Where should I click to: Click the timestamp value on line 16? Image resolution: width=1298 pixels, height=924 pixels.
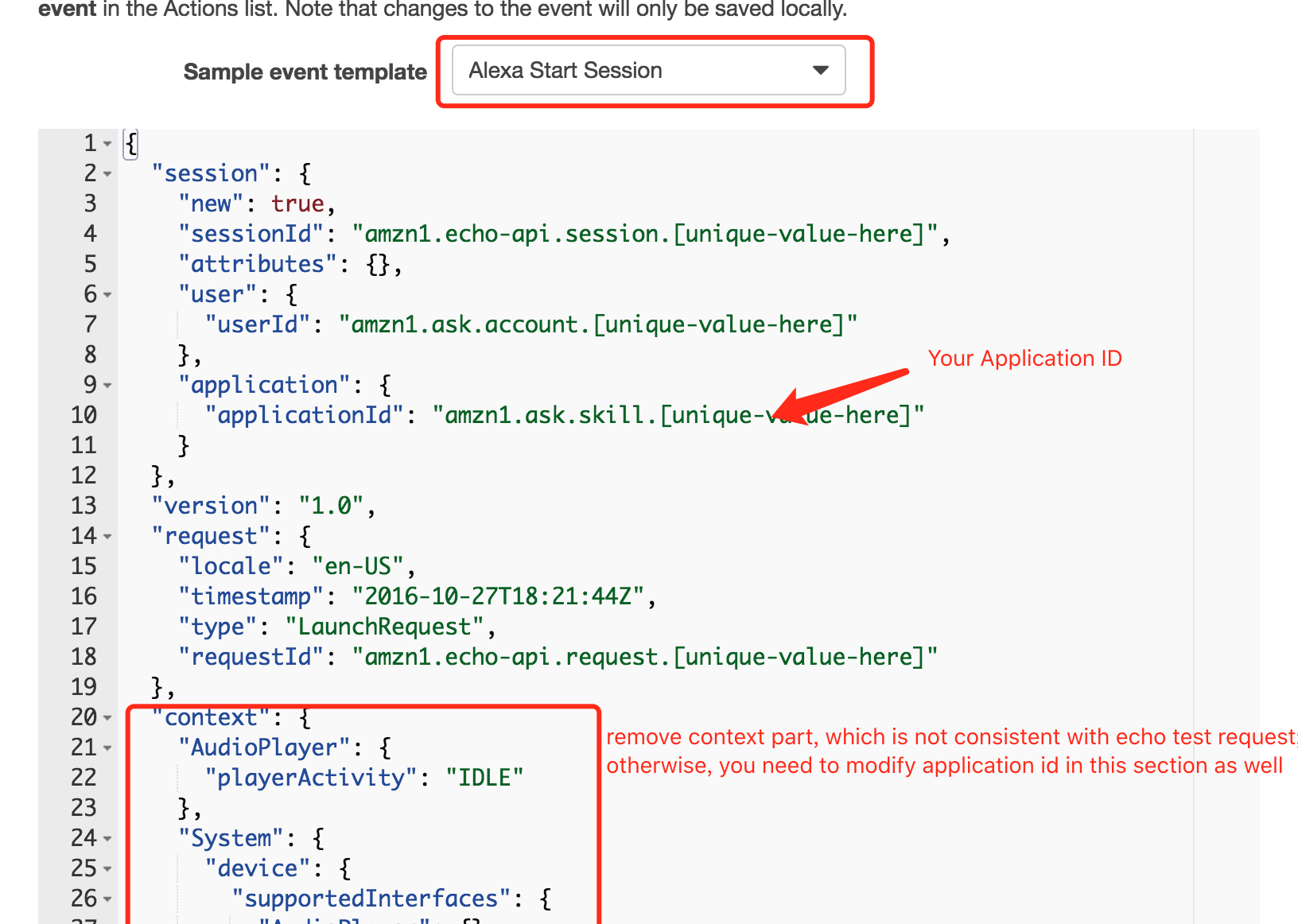(498, 596)
